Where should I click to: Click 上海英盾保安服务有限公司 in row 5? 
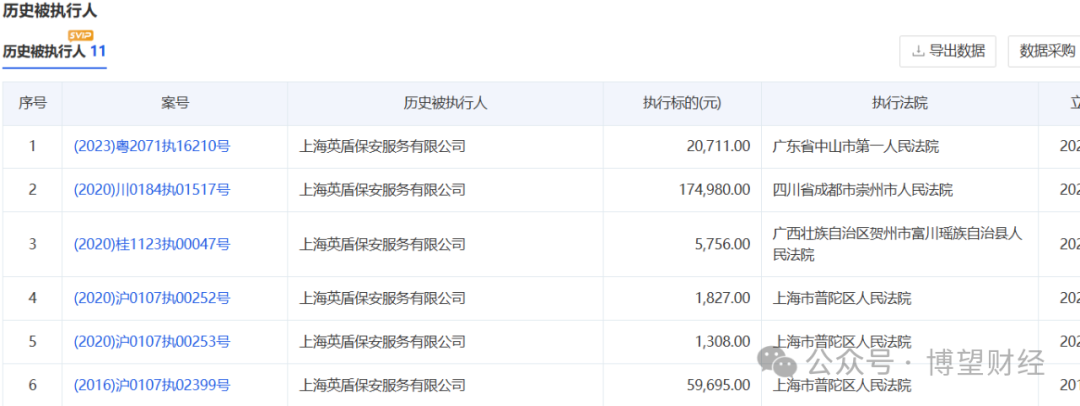coord(382,341)
